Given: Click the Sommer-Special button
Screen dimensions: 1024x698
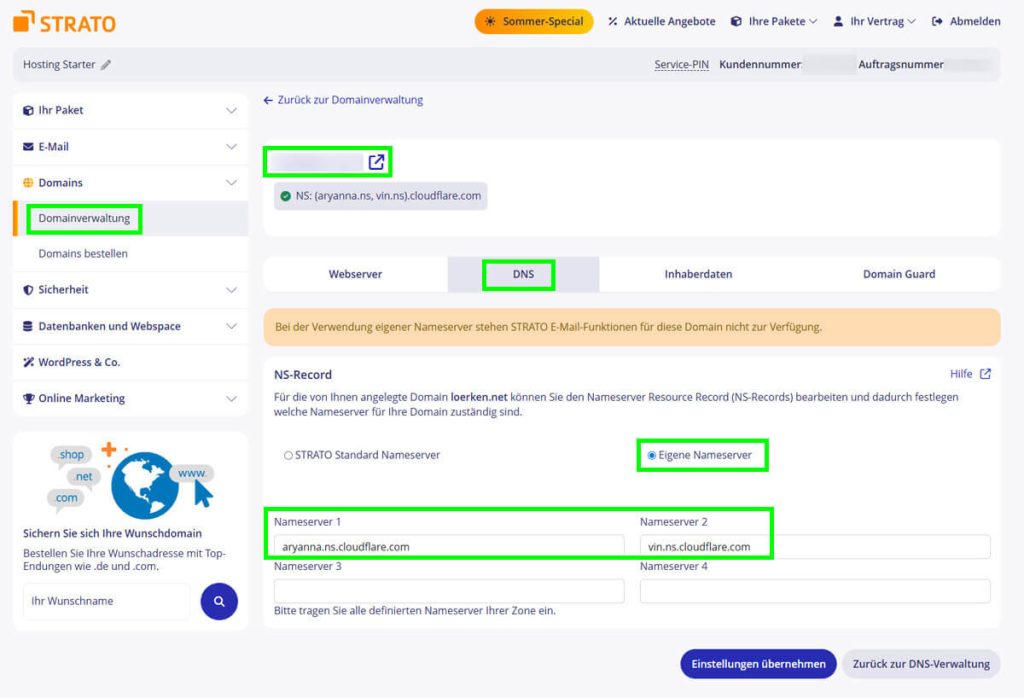Looking at the screenshot, I should [x=534, y=22].
